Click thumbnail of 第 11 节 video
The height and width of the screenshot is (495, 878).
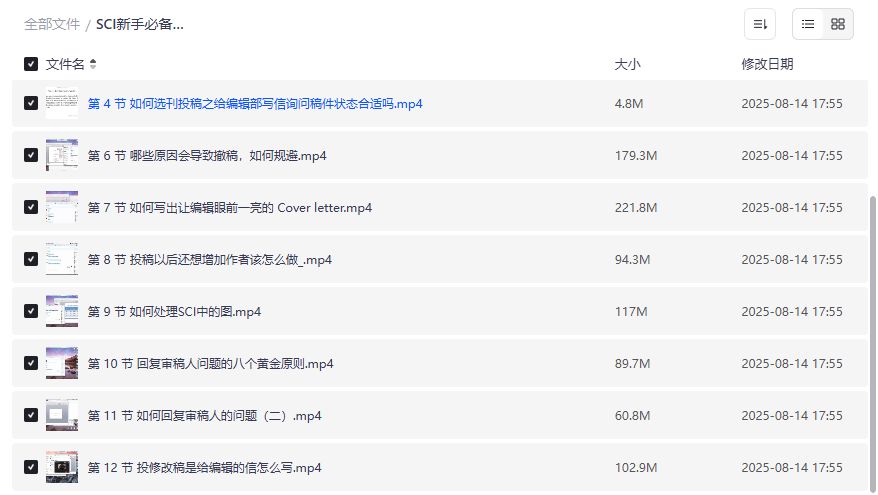coord(62,415)
